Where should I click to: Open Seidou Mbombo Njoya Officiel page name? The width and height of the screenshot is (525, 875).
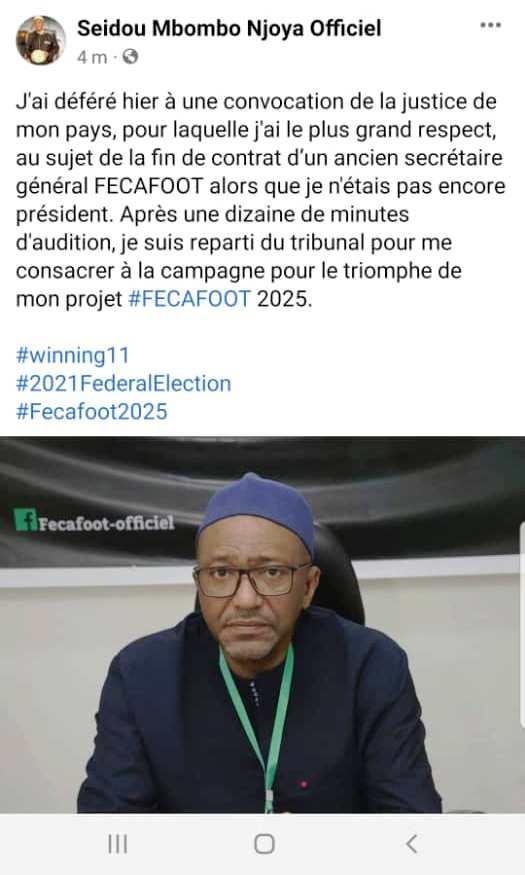[x=229, y=28]
